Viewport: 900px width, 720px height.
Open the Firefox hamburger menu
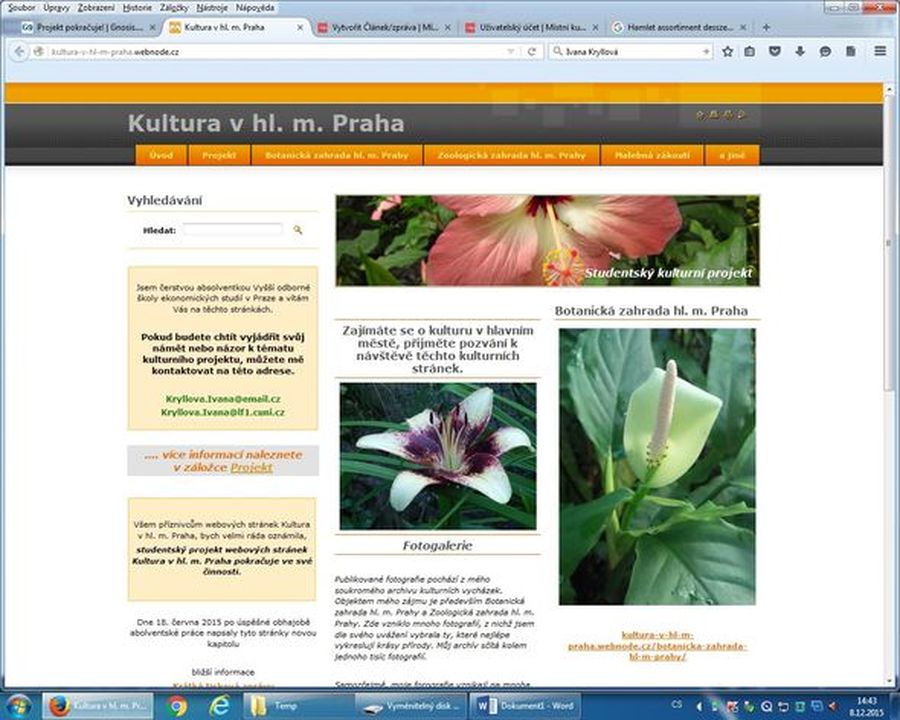tap(880, 52)
